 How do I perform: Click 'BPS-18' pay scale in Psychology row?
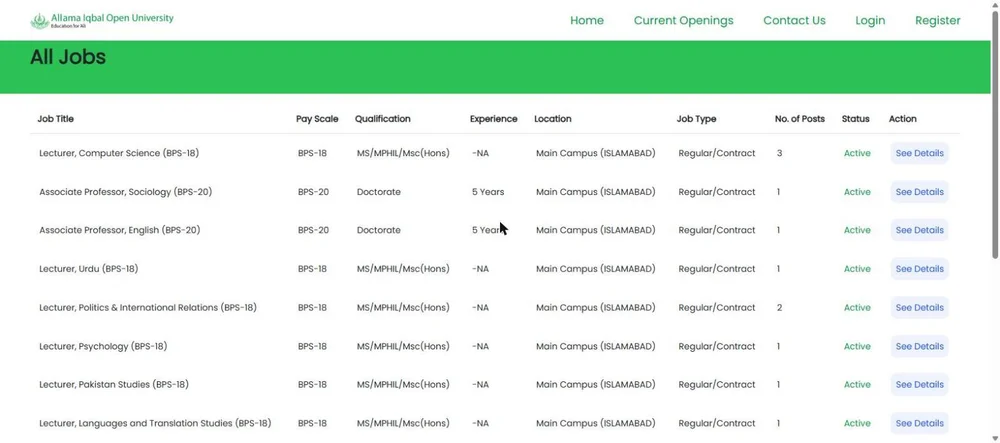click(312, 346)
